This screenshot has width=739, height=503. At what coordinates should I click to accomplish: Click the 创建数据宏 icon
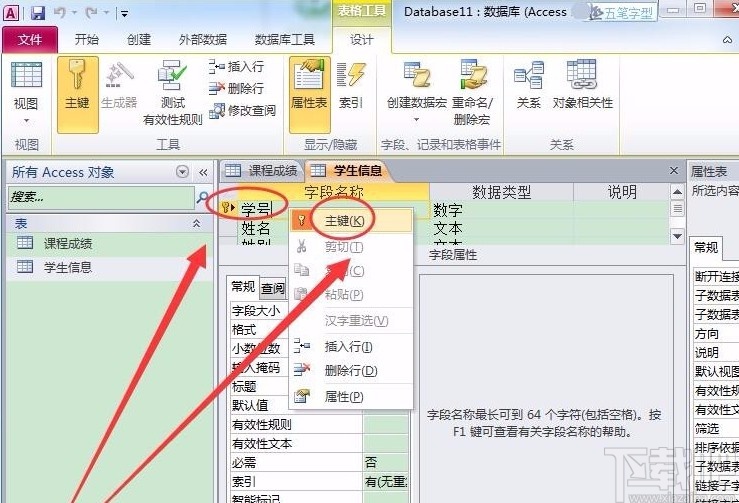(x=417, y=90)
